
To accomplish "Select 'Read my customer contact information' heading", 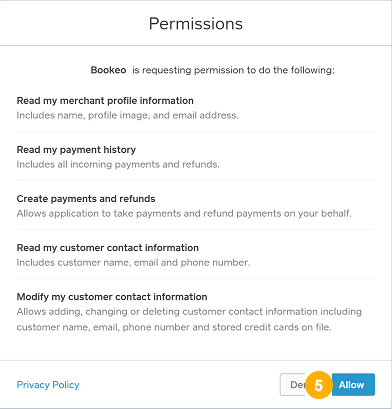I will click(x=108, y=248).
